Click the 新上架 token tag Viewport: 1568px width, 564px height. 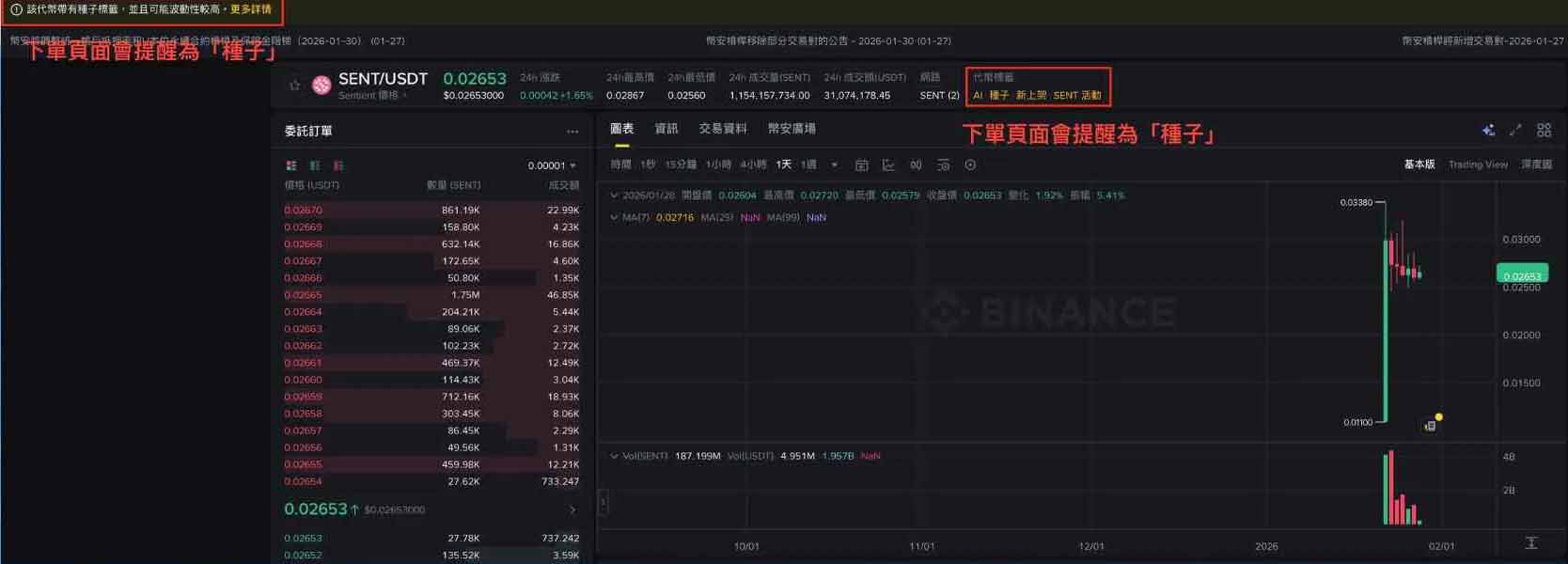coord(1031,96)
